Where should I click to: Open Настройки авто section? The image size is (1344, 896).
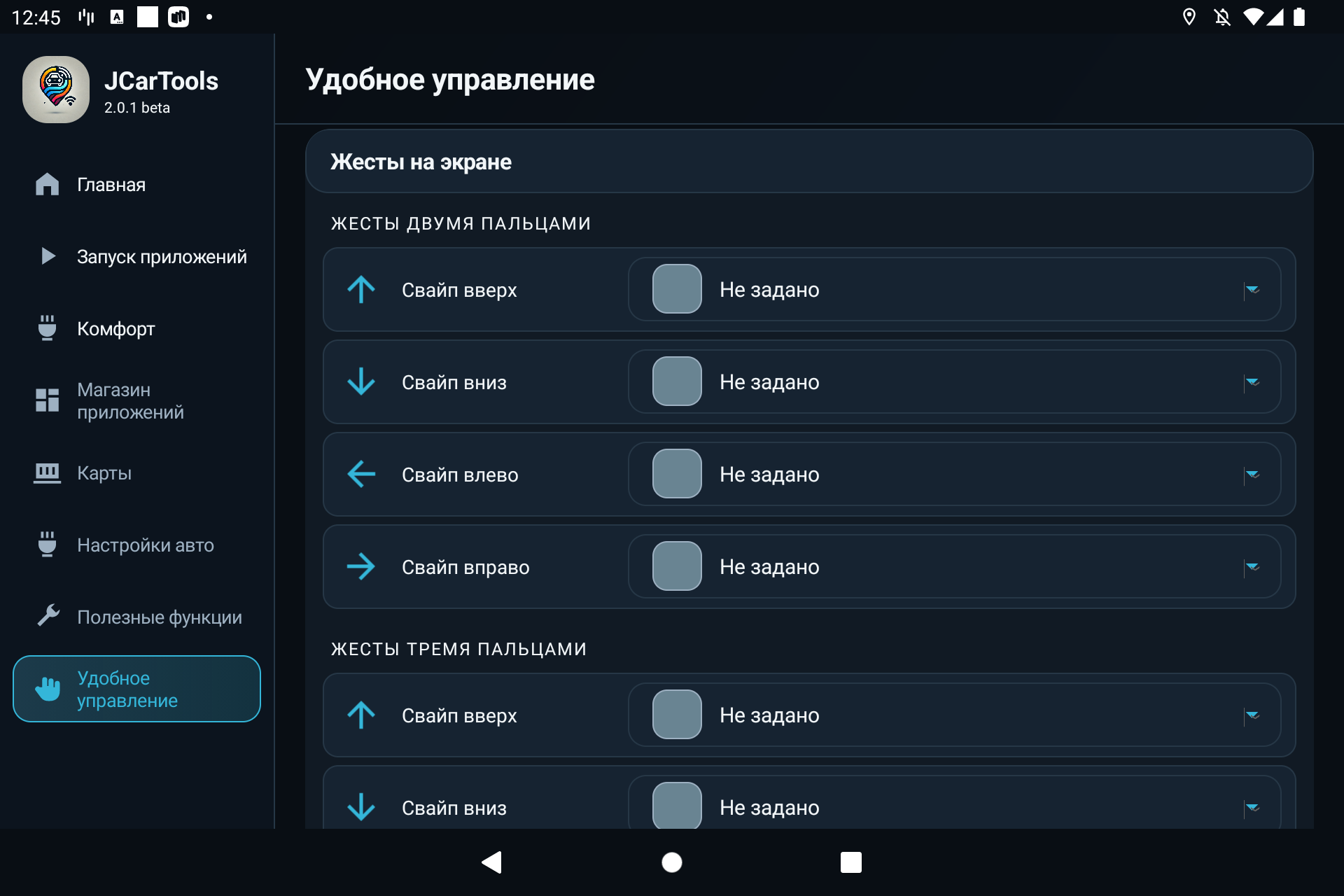click(x=136, y=545)
